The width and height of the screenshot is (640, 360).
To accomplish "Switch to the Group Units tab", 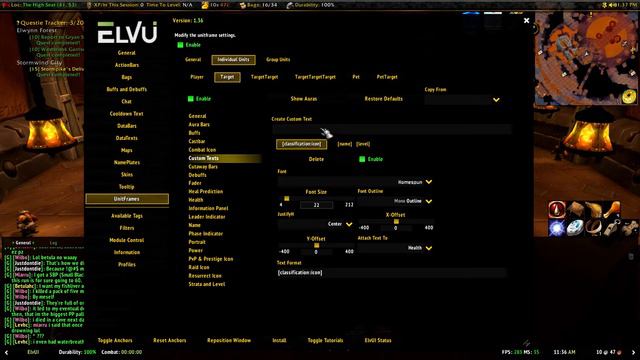I will pos(278,60).
